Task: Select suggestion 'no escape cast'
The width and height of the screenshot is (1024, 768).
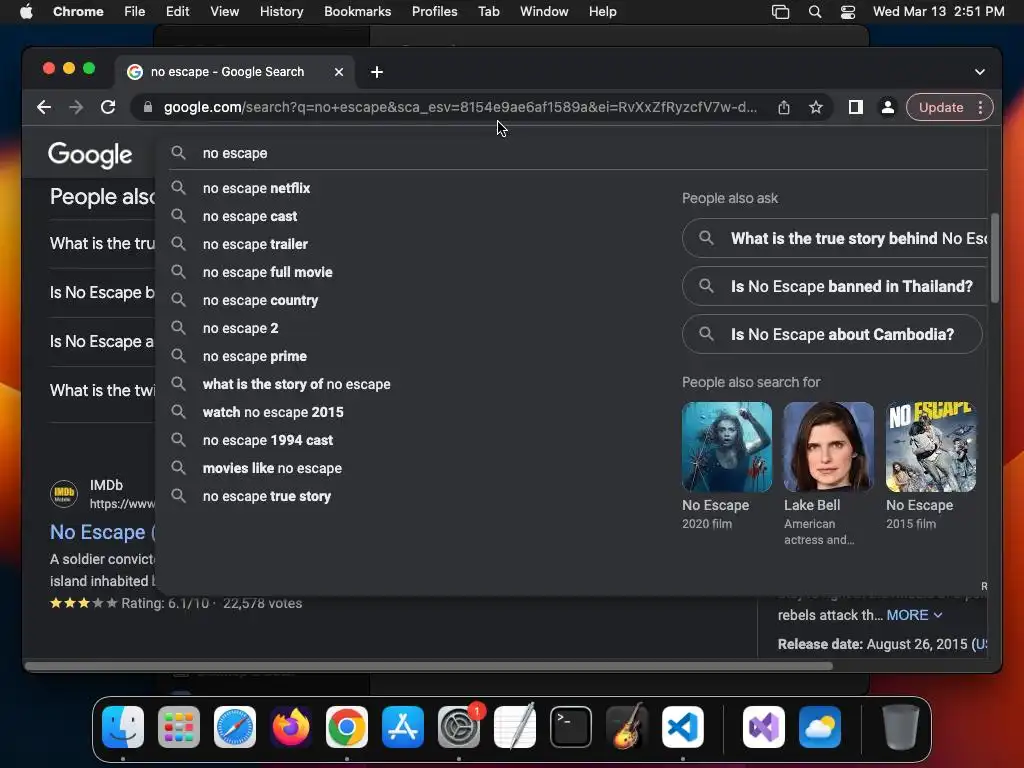Action: 249,216
